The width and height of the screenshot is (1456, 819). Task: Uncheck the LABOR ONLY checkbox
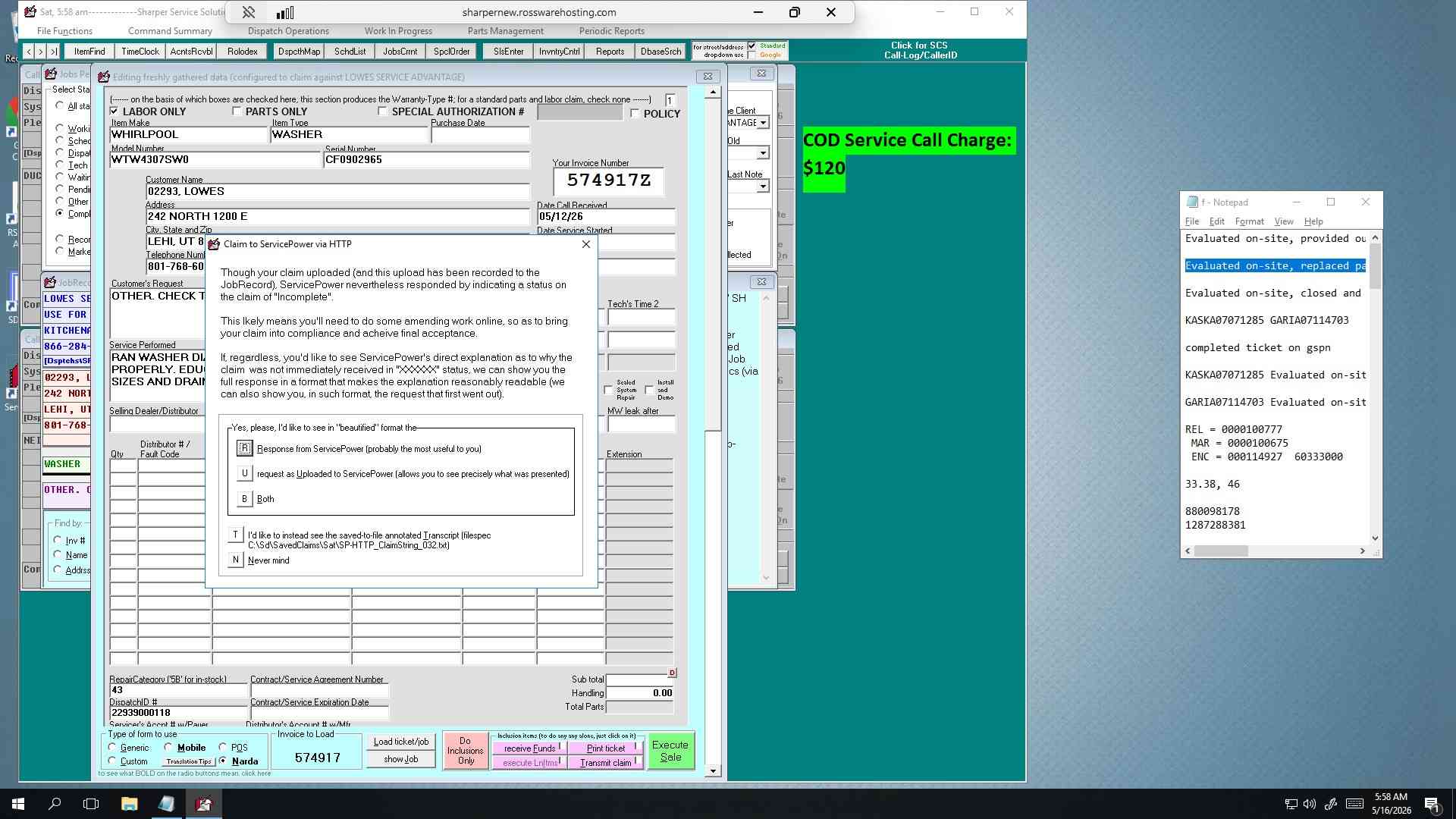pyautogui.click(x=115, y=111)
